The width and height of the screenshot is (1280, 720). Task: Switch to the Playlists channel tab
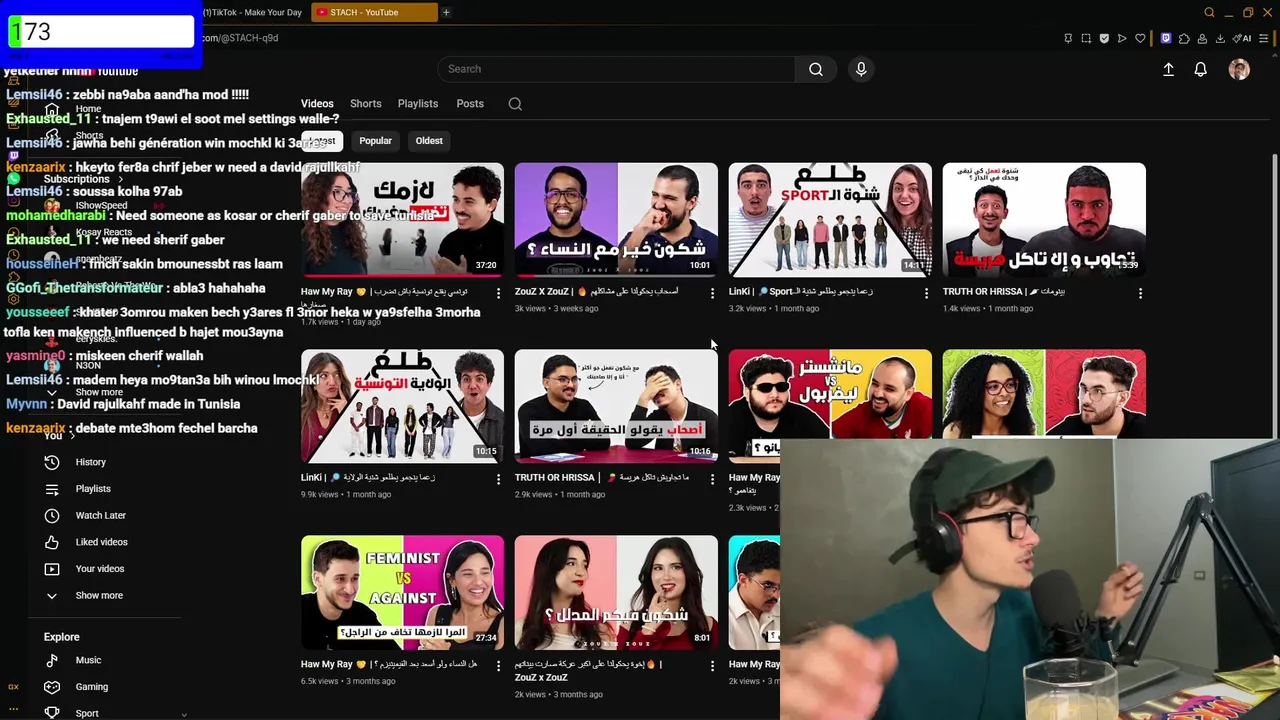418,104
